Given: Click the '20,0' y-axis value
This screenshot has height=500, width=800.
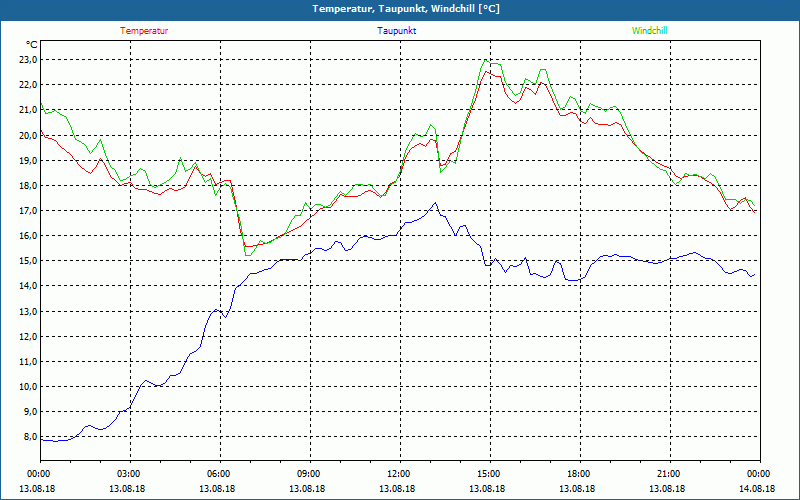Looking at the screenshot, I should [x=30, y=135].
